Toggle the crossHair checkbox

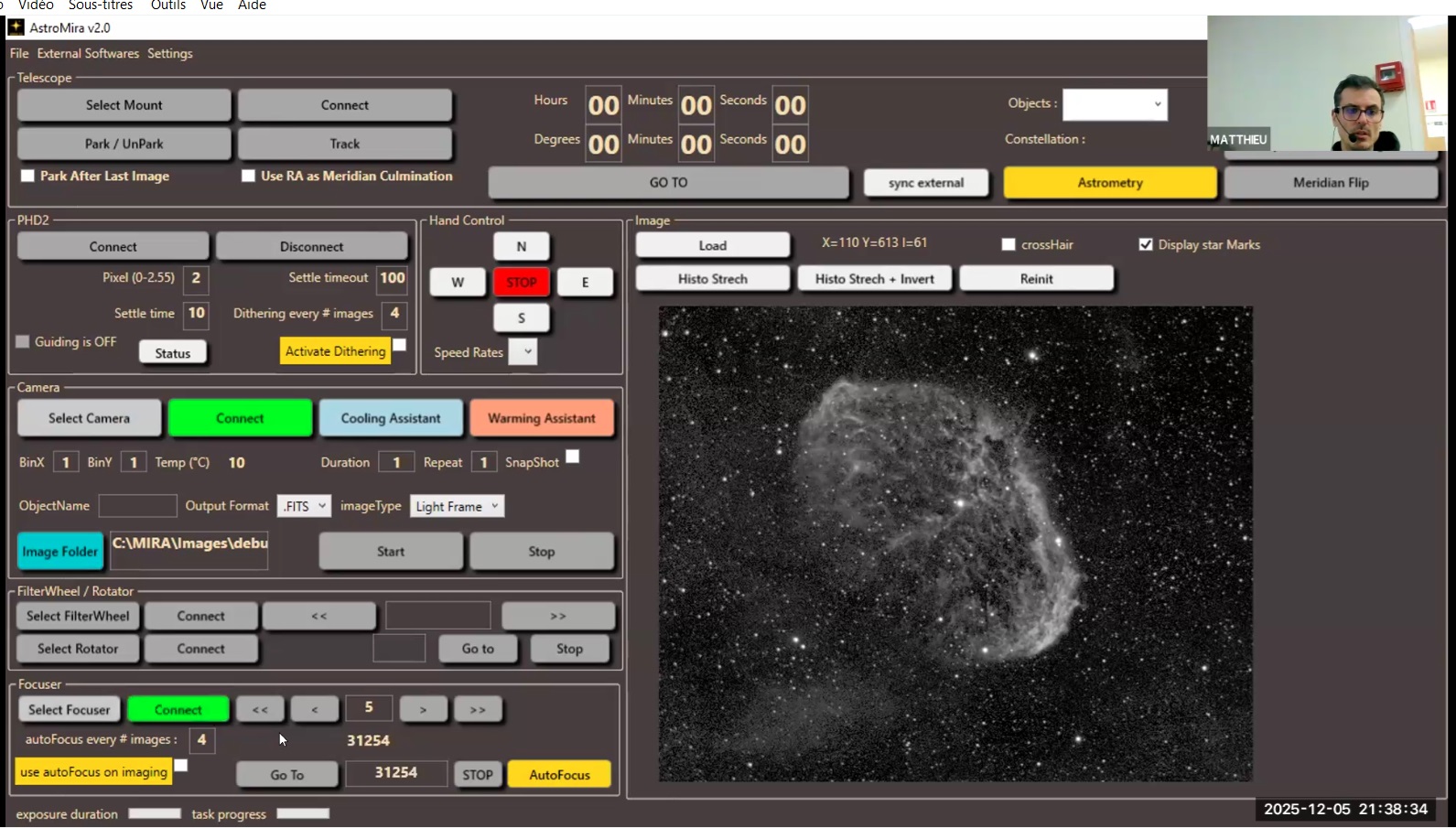coord(1008,244)
